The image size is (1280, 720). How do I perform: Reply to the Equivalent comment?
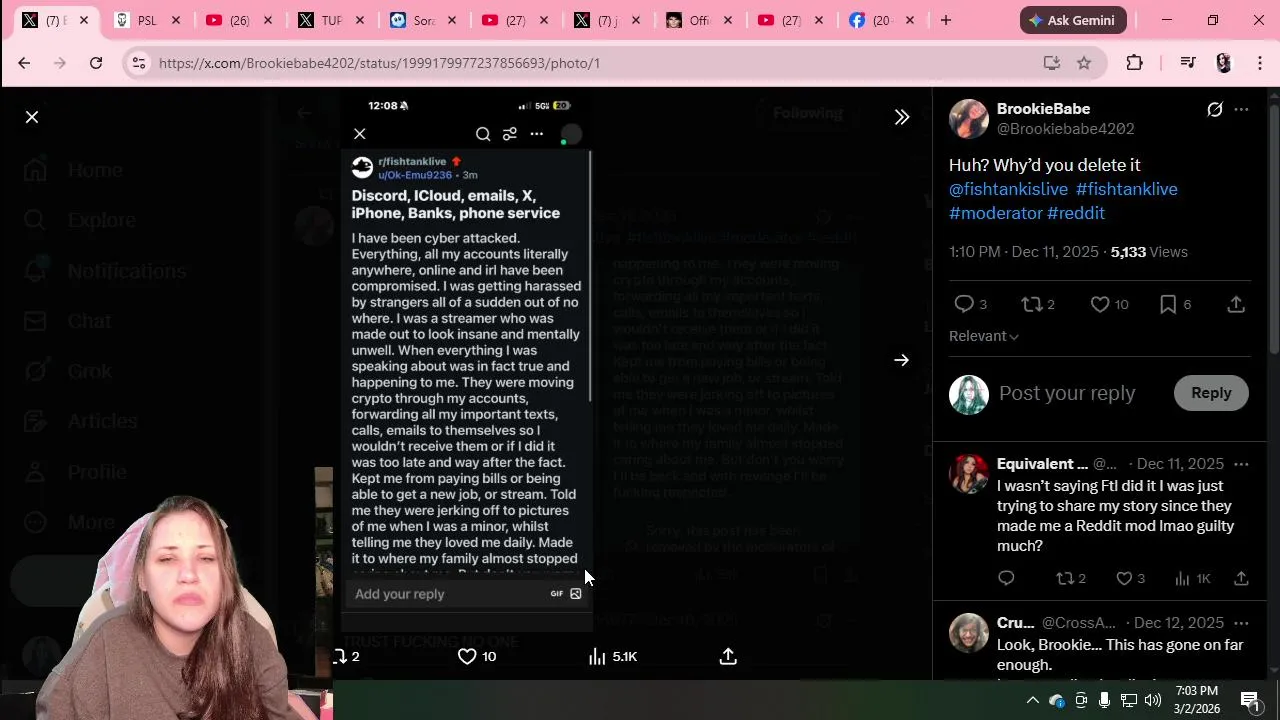1006,578
